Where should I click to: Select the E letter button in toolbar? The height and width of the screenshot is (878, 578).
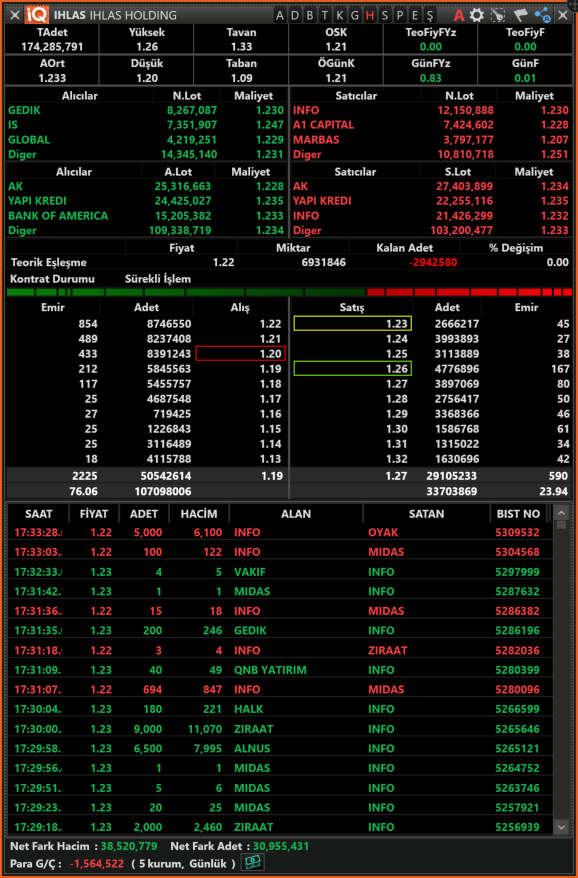click(414, 15)
